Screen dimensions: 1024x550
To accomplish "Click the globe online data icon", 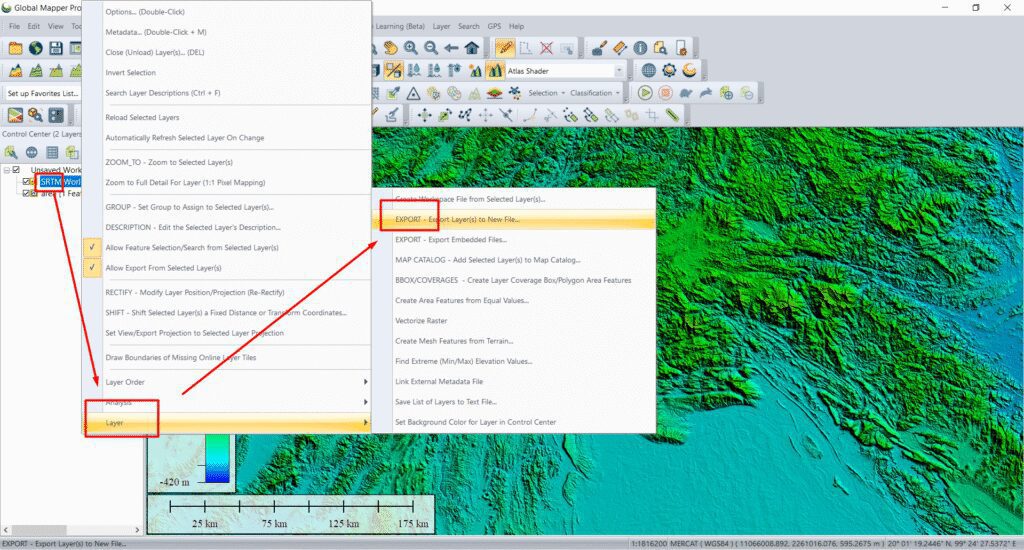I will click(x=36, y=48).
